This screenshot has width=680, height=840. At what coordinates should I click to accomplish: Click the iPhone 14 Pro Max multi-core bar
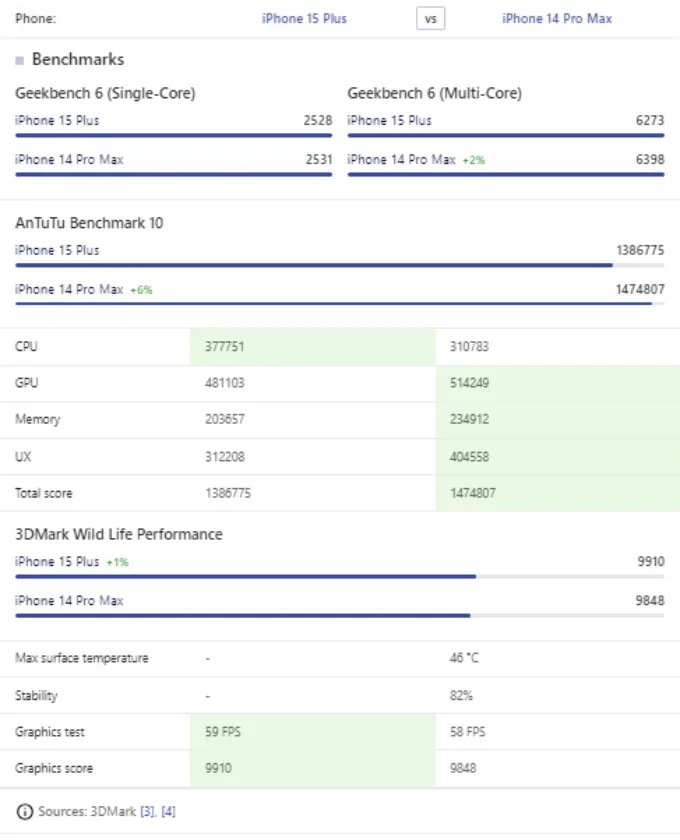click(x=506, y=175)
